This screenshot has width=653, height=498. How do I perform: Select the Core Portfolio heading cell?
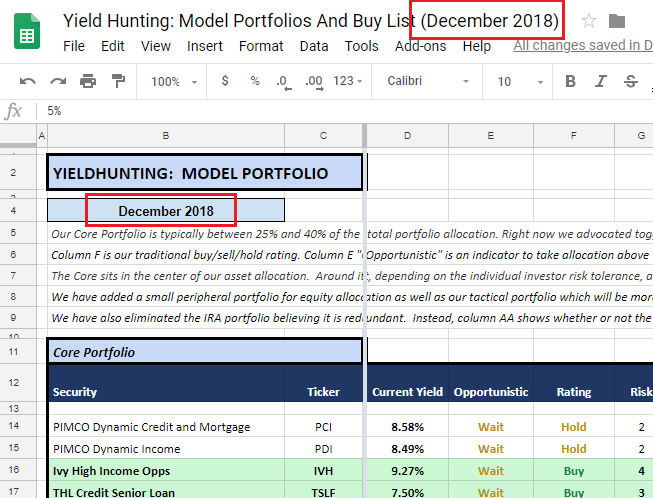[x=205, y=352]
